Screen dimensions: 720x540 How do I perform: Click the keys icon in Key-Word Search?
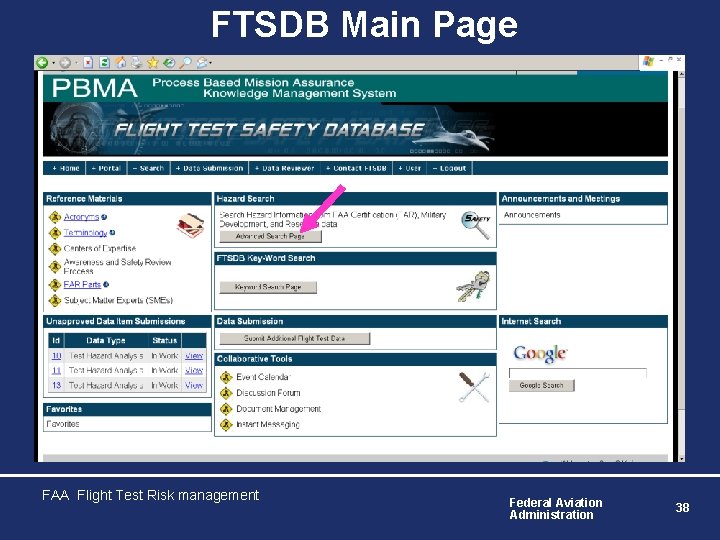(x=473, y=286)
